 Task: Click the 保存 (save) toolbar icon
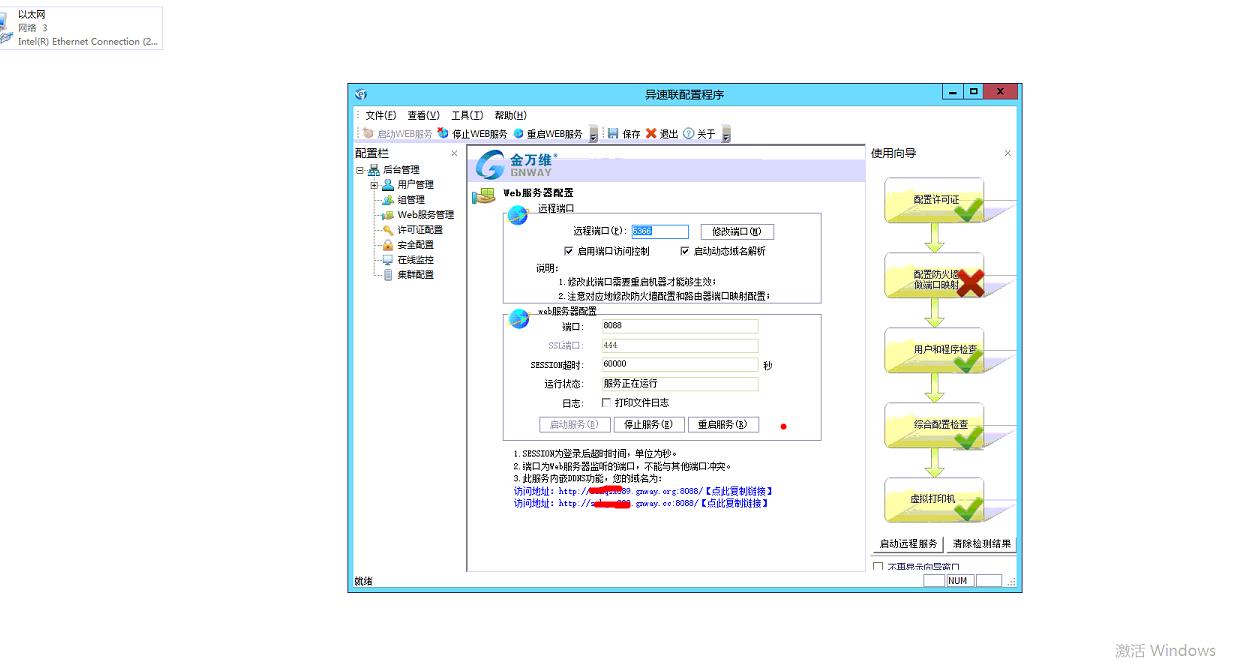point(613,133)
